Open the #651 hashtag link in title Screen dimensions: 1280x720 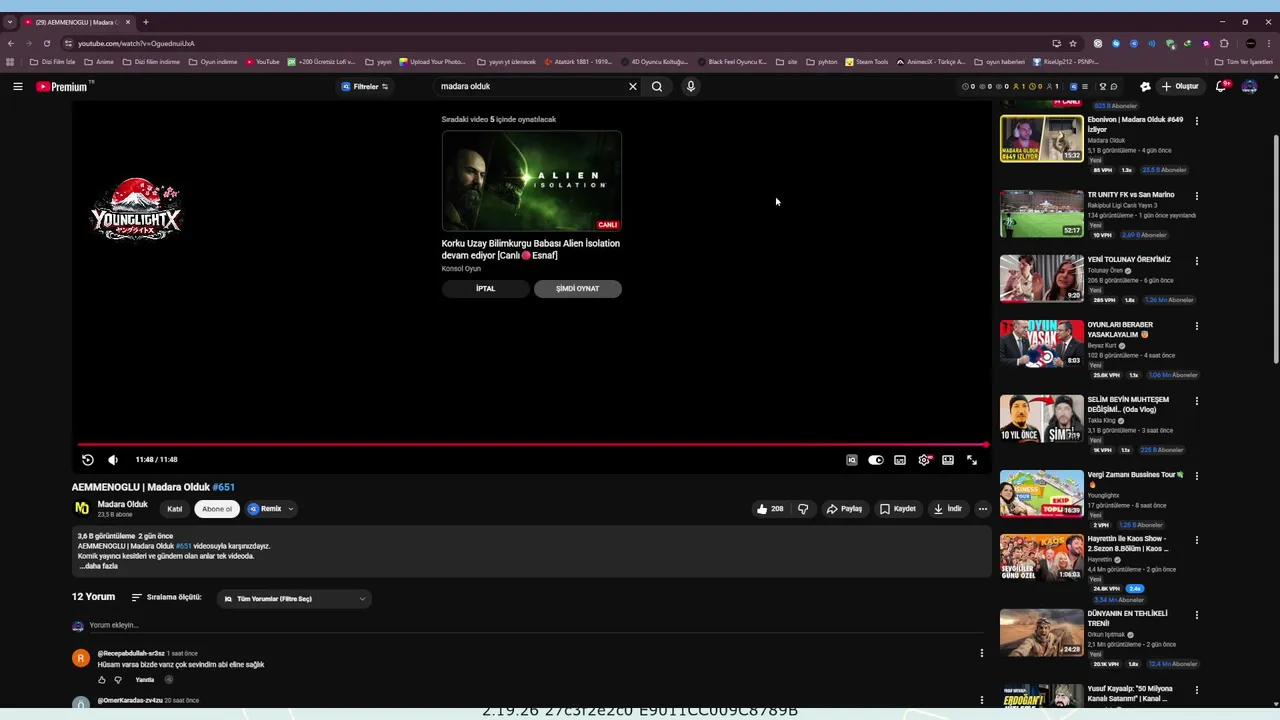tap(223, 487)
